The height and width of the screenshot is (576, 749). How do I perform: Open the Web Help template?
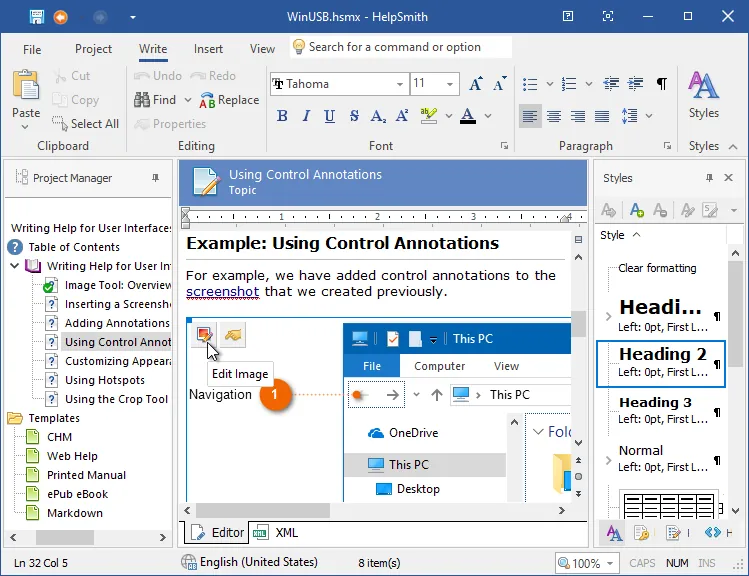[x=72, y=456]
